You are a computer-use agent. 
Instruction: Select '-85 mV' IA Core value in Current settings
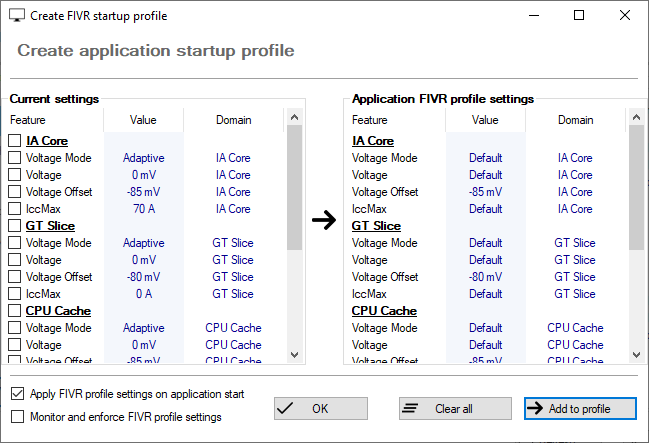pos(143,192)
